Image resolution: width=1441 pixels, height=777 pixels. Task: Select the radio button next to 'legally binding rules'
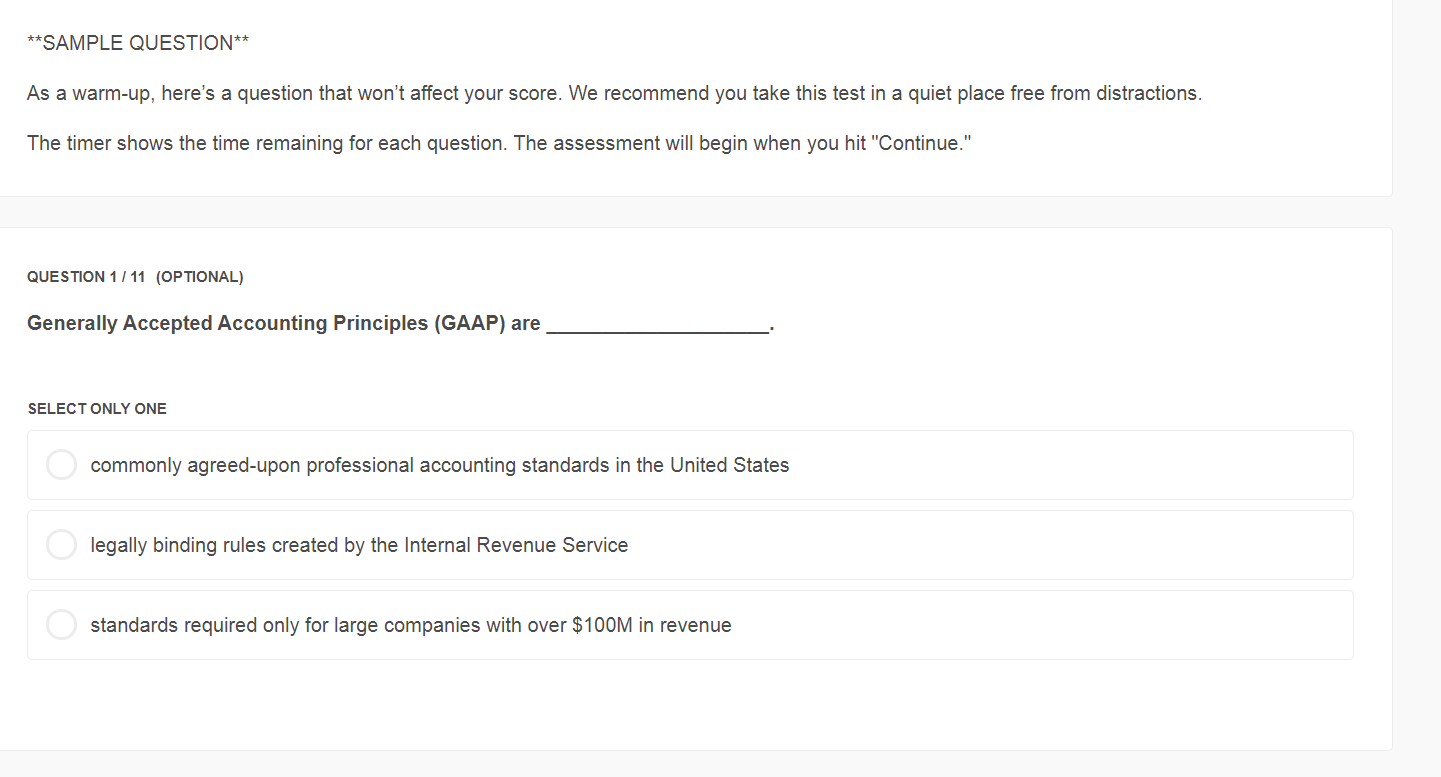pyautogui.click(x=61, y=544)
